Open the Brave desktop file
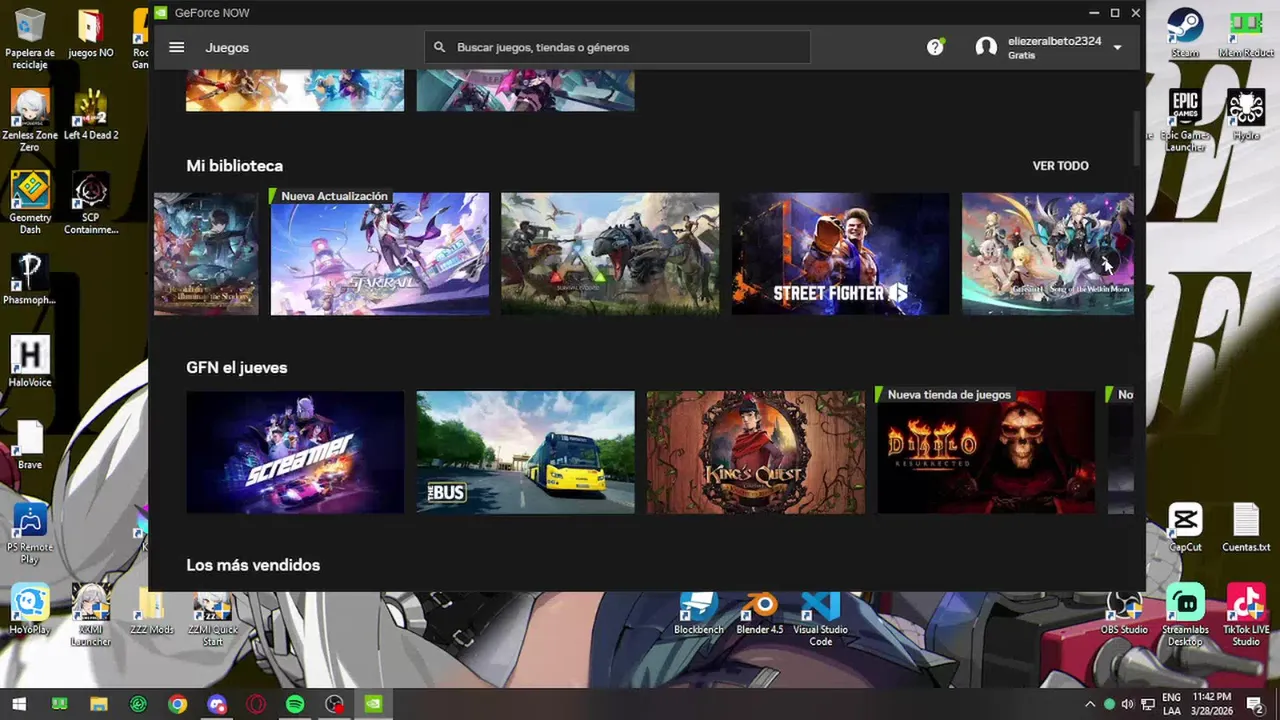This screenshot has height=720, width=1280. (30, 444)
